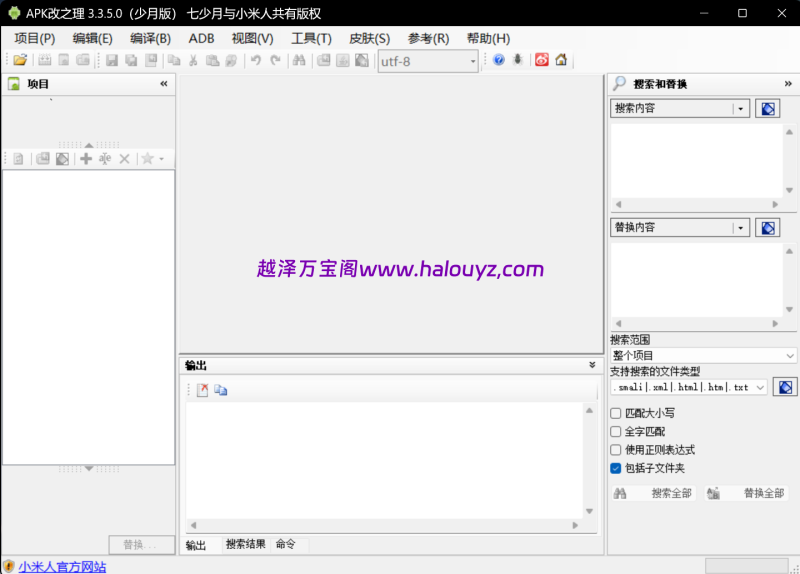Open the 编译(B) menu
800x574 pixels.
pyautogui.click(x=150, y=39)
